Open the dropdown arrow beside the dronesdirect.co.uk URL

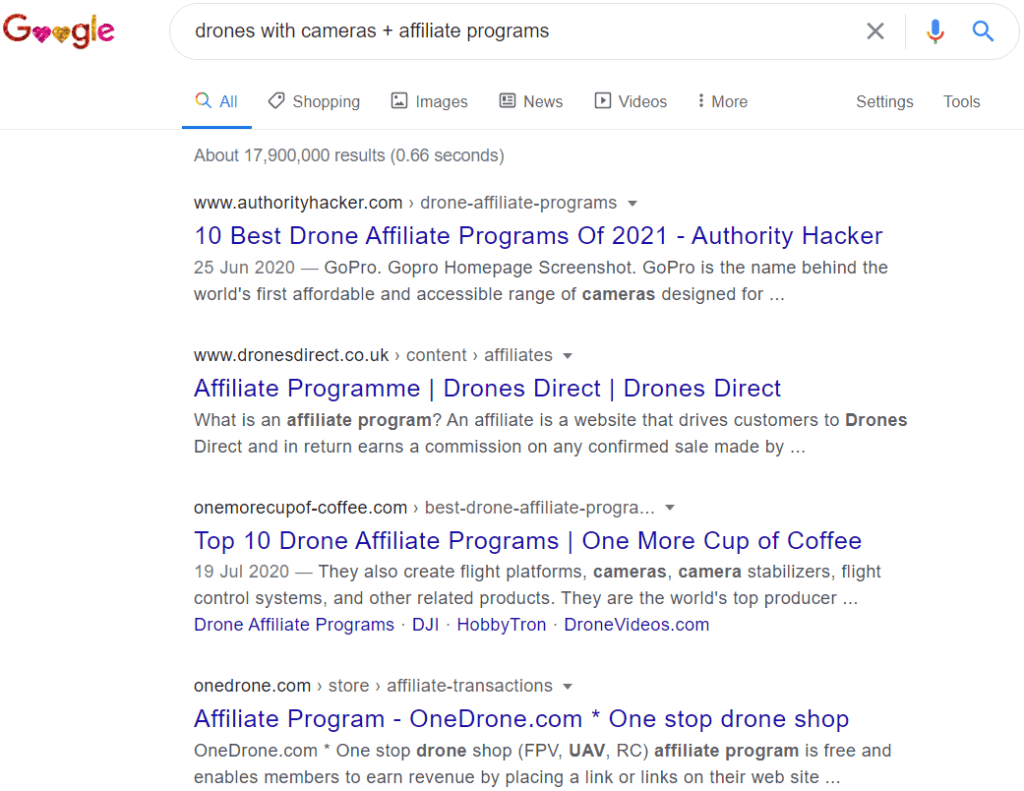click(x=568, y=356)
